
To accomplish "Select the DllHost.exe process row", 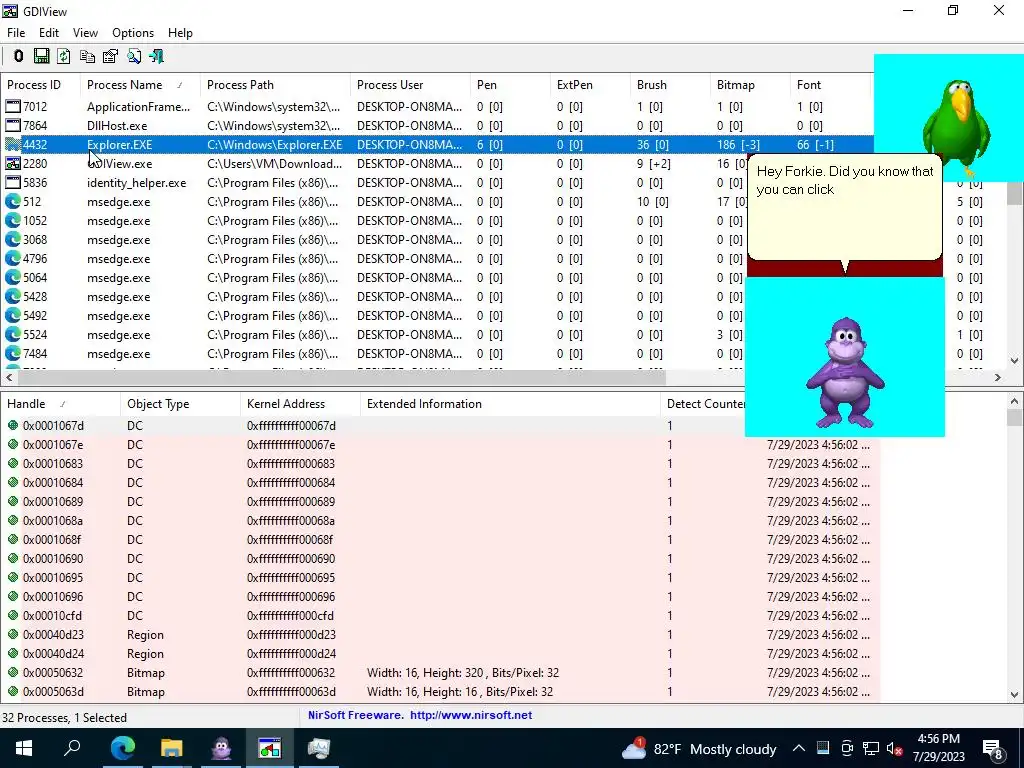I will pos(437,126).
